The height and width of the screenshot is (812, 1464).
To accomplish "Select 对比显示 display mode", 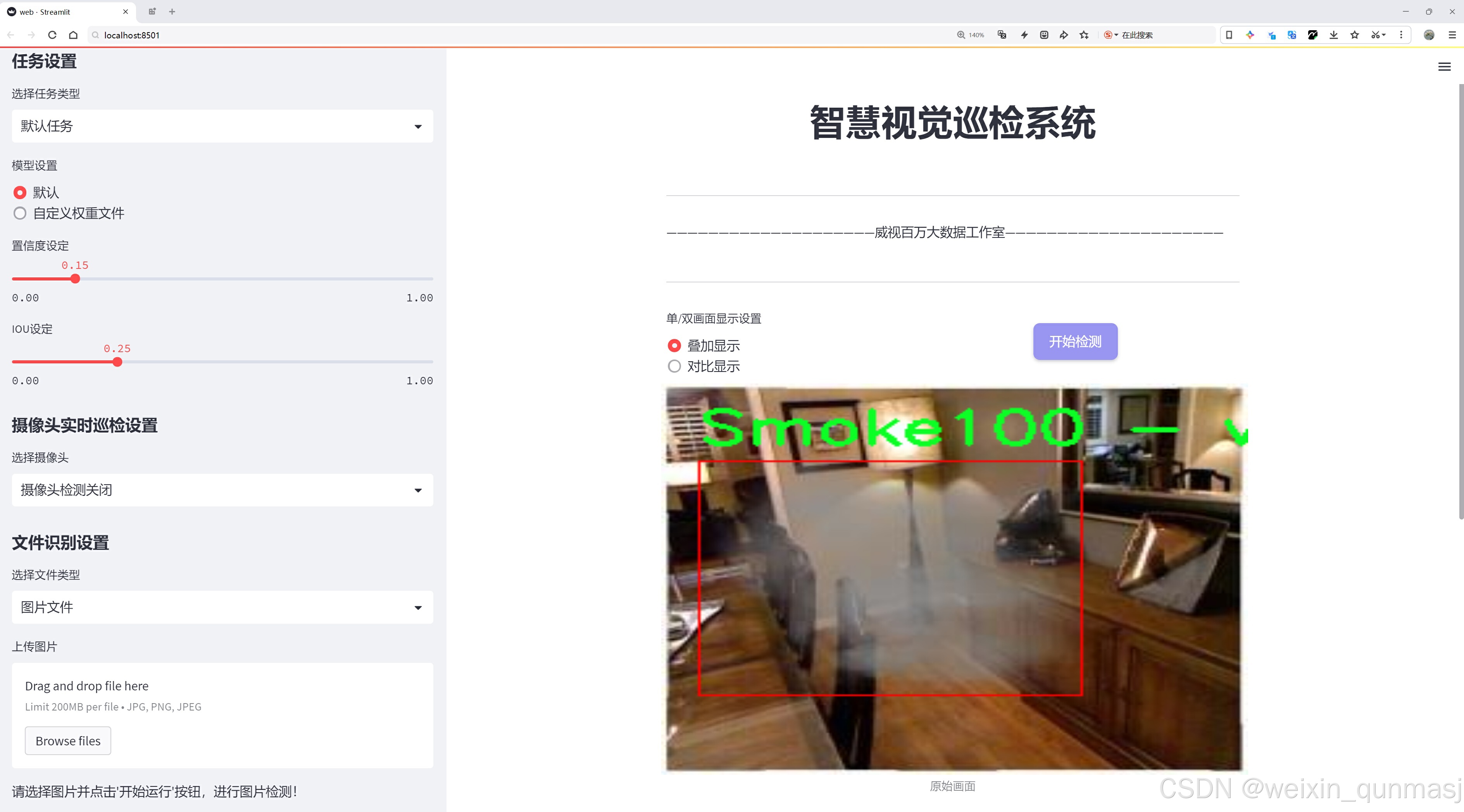I will (674, 366).
